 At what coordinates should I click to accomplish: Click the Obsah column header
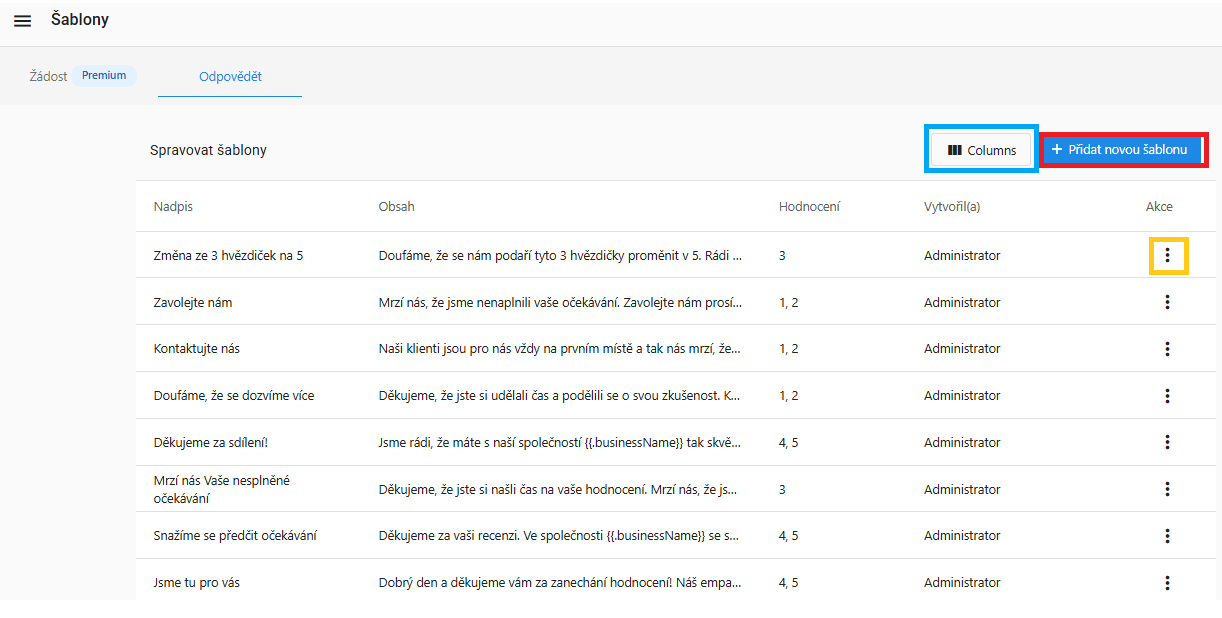(396, 207)
